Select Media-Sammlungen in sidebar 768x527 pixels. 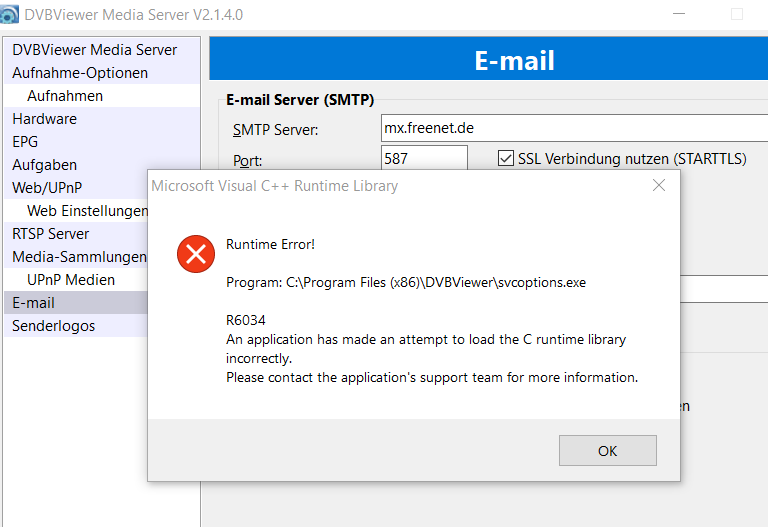tap(76, 257)
